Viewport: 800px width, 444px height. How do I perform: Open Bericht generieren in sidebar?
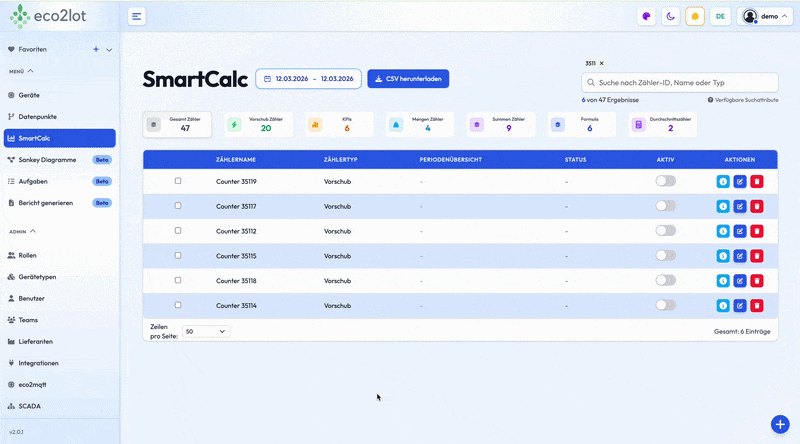(x=60, y=203)
